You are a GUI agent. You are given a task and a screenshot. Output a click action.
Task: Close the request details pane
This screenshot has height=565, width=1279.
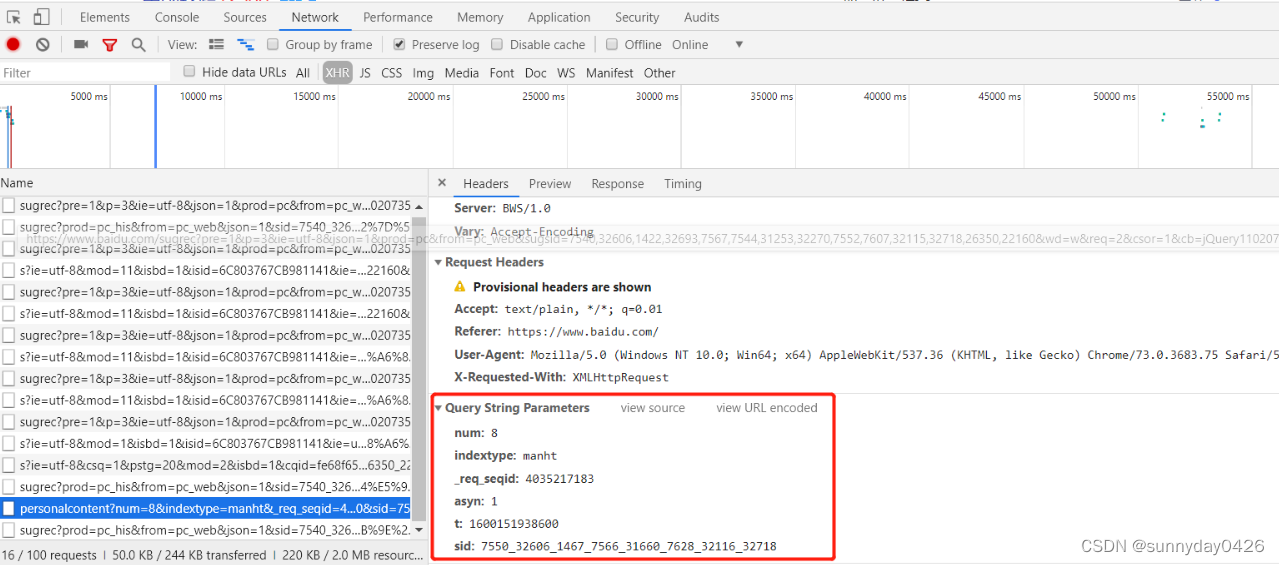pyautogui.click(x=442, y=184)
